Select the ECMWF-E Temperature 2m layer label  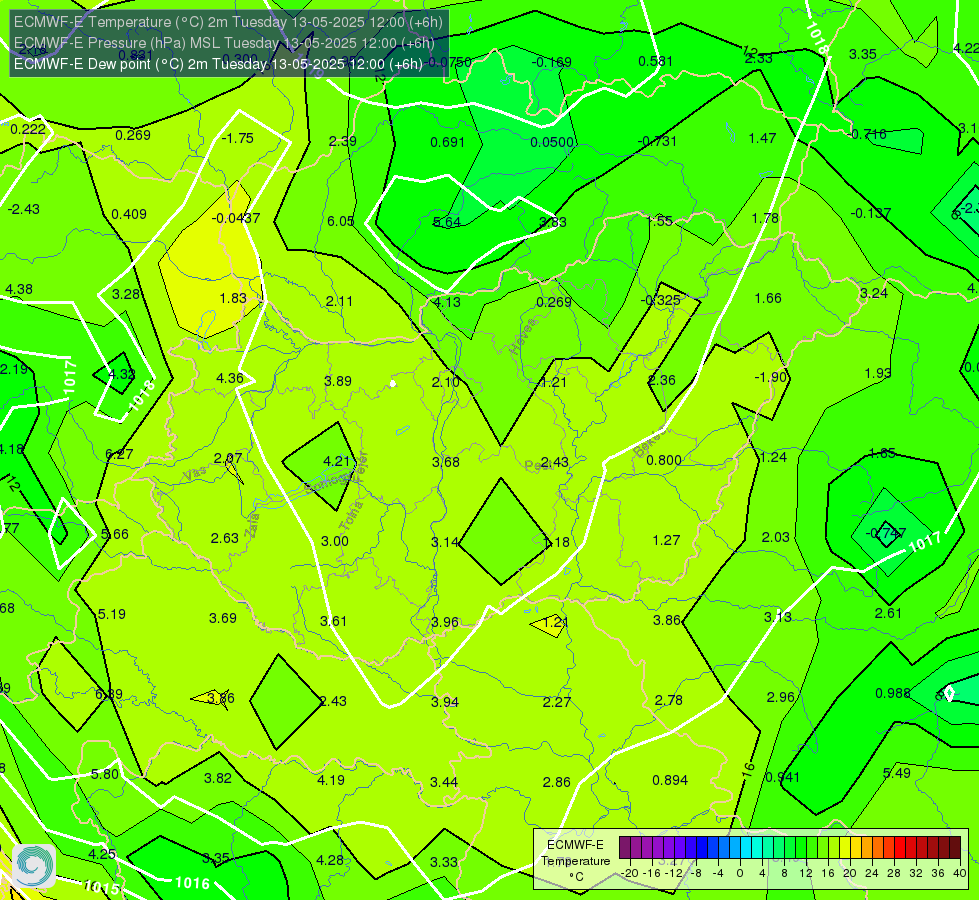click(x=228, y=22)
